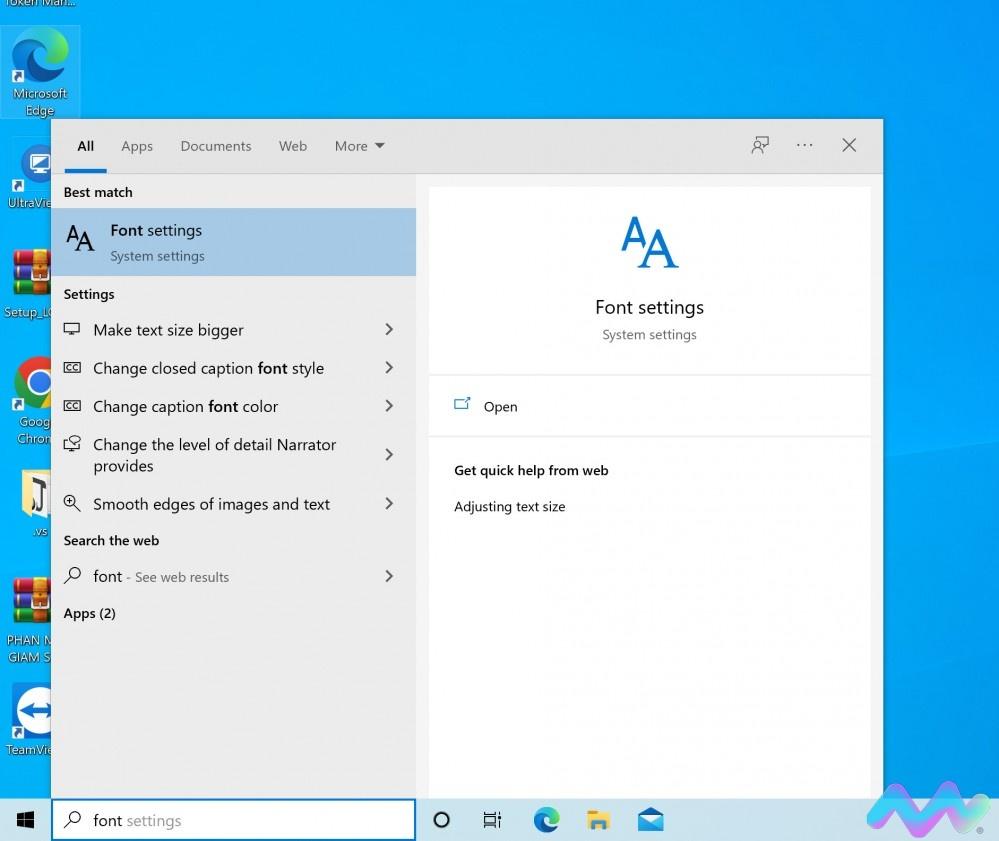Image resolution: width=999 pixels, height=841 pixels.
Task: Expand Change caption font color chevron
Action: [x=389, y=406]
